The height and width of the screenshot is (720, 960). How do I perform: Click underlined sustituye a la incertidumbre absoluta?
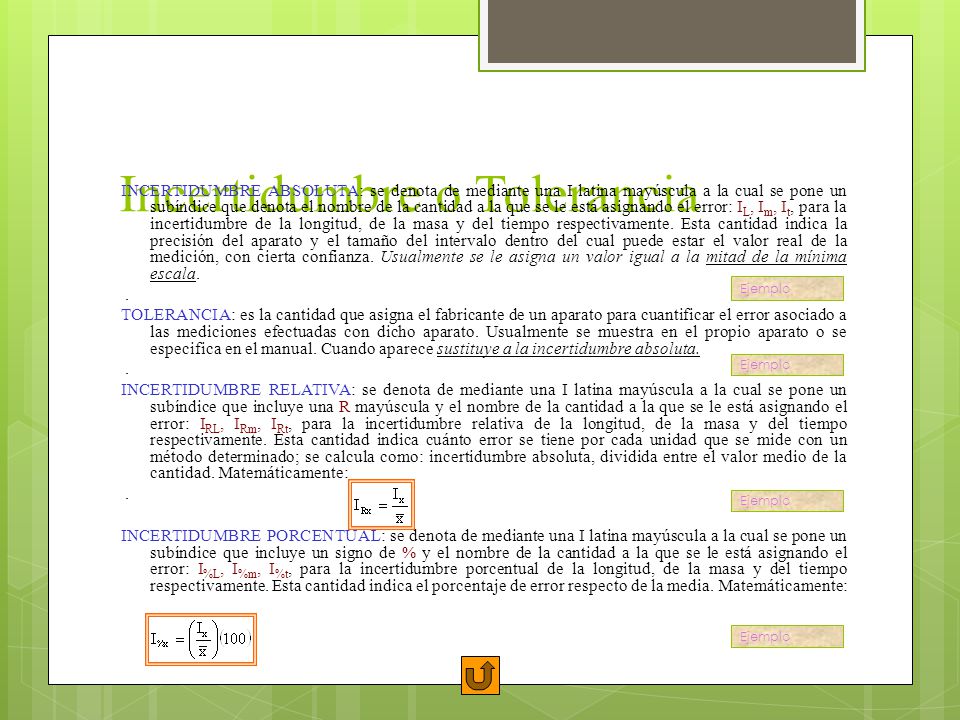coord(568,349)
